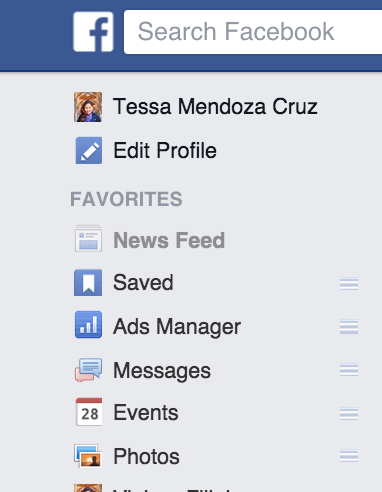Select News Feed in Favorites
The height and width of the screenshot is (492, 382).
169,240
